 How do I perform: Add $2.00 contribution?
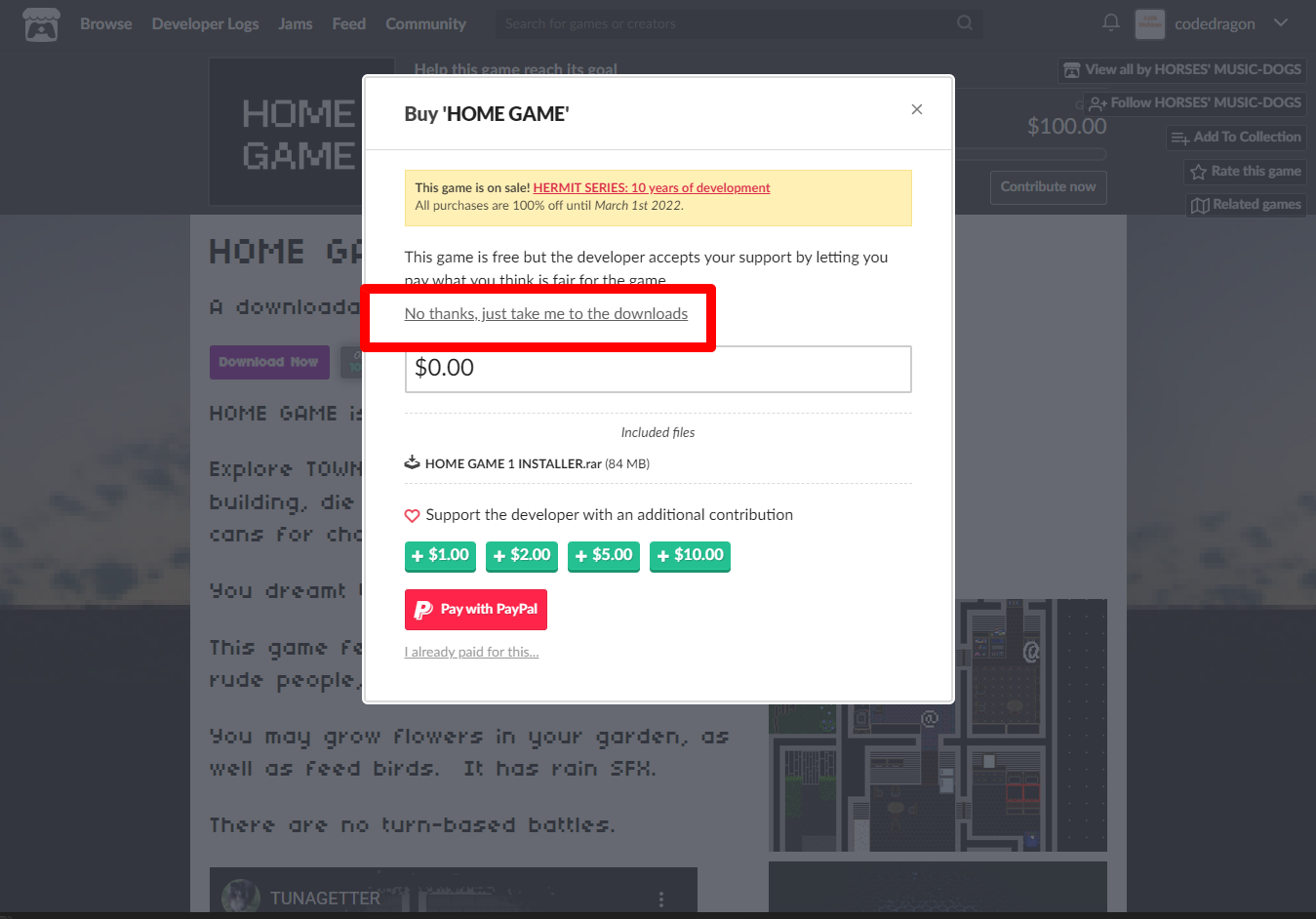[522, 556]
